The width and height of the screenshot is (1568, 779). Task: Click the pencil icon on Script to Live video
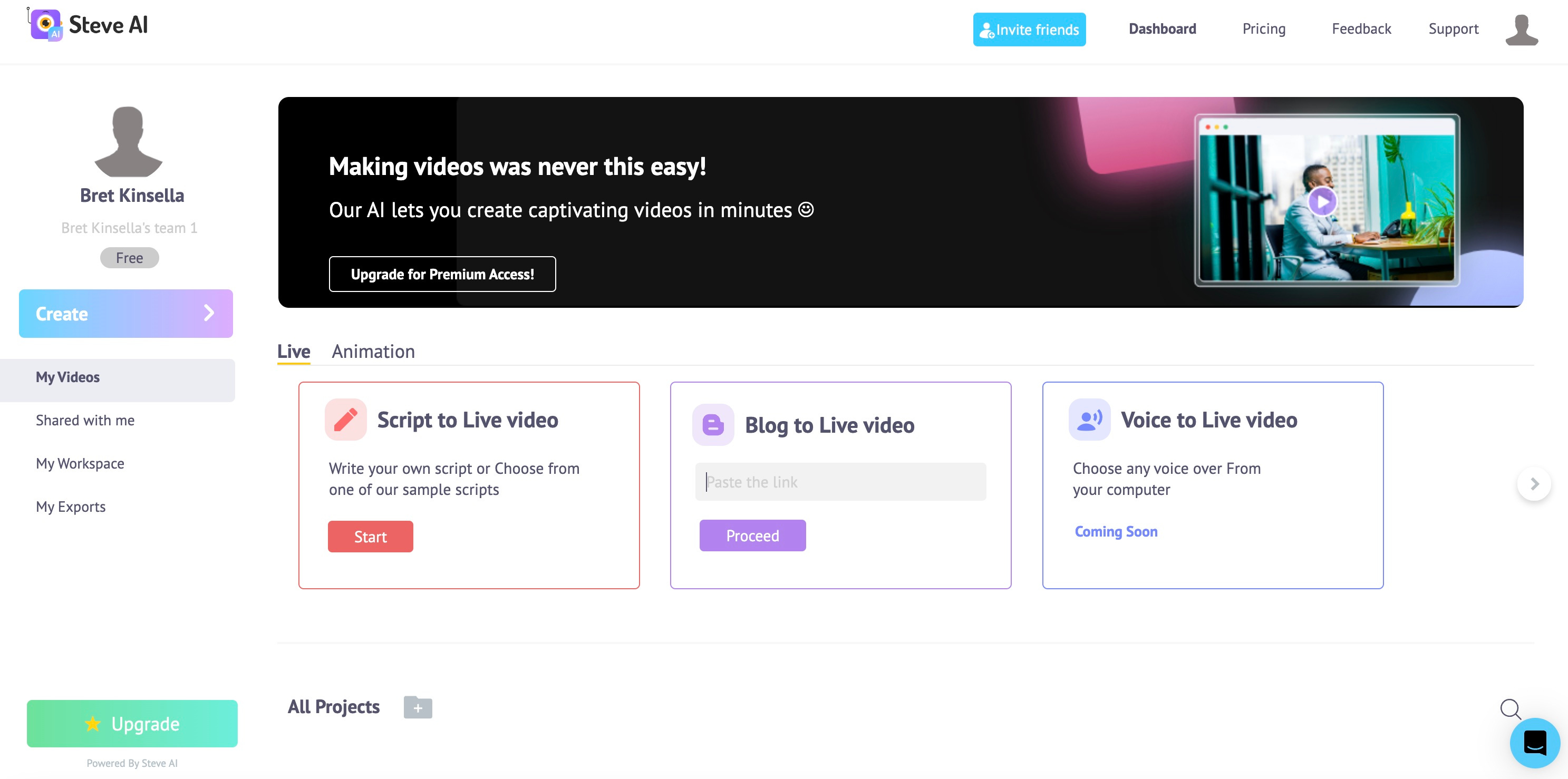tap(346, 420)
